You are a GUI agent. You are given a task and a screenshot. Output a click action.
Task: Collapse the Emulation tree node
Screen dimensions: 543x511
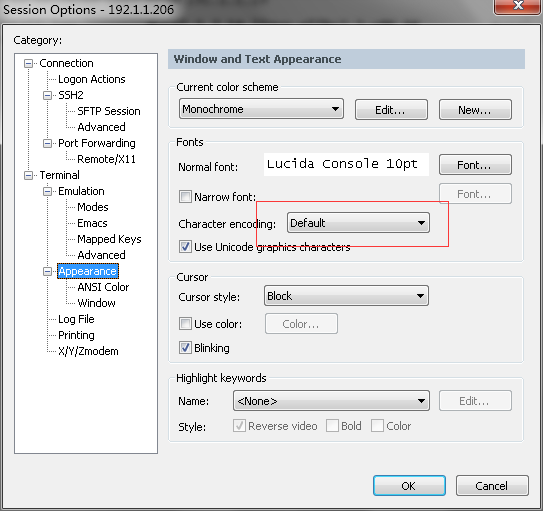point(47,191)
